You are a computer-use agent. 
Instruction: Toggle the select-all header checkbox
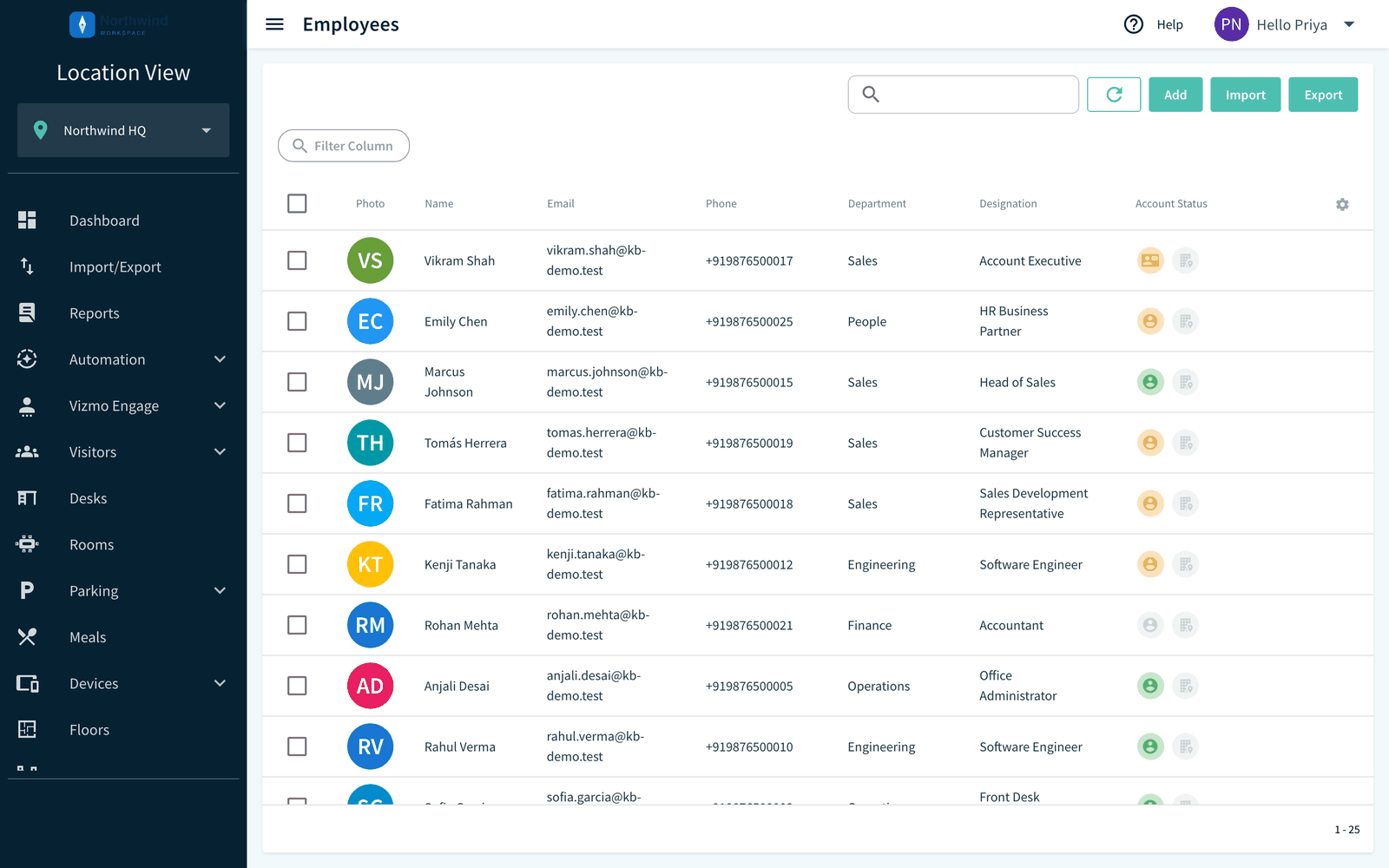[x=297, y=203]
